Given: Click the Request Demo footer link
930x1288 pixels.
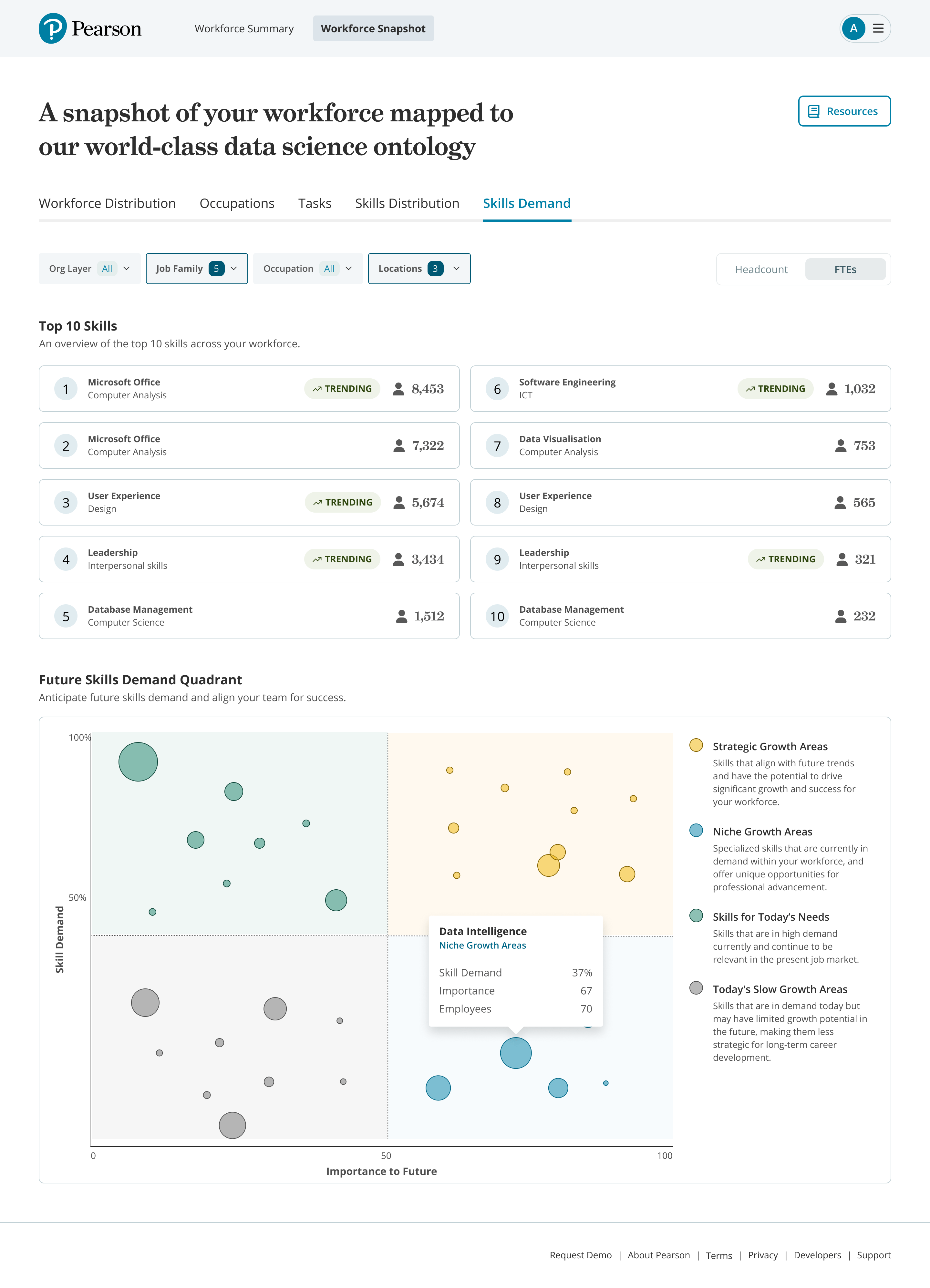Looking at the screenshot, I should coord(580,1254).
